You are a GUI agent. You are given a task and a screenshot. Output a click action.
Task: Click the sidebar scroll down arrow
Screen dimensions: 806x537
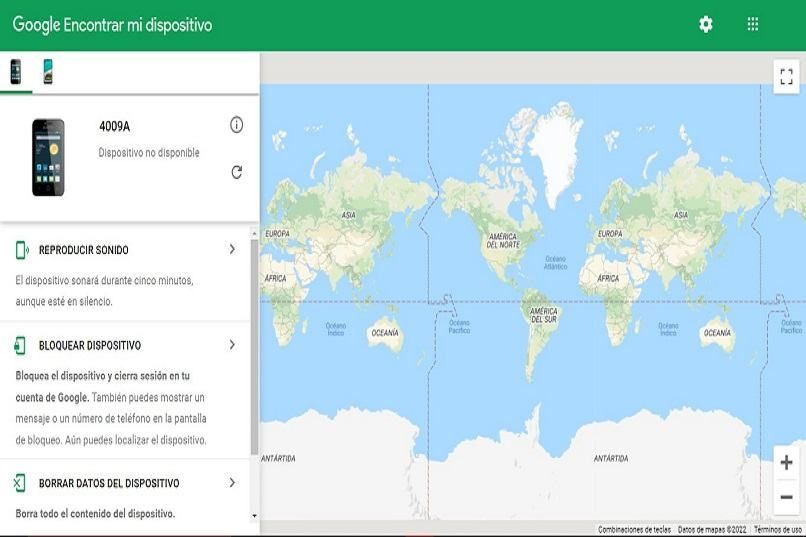coord(254,516)
